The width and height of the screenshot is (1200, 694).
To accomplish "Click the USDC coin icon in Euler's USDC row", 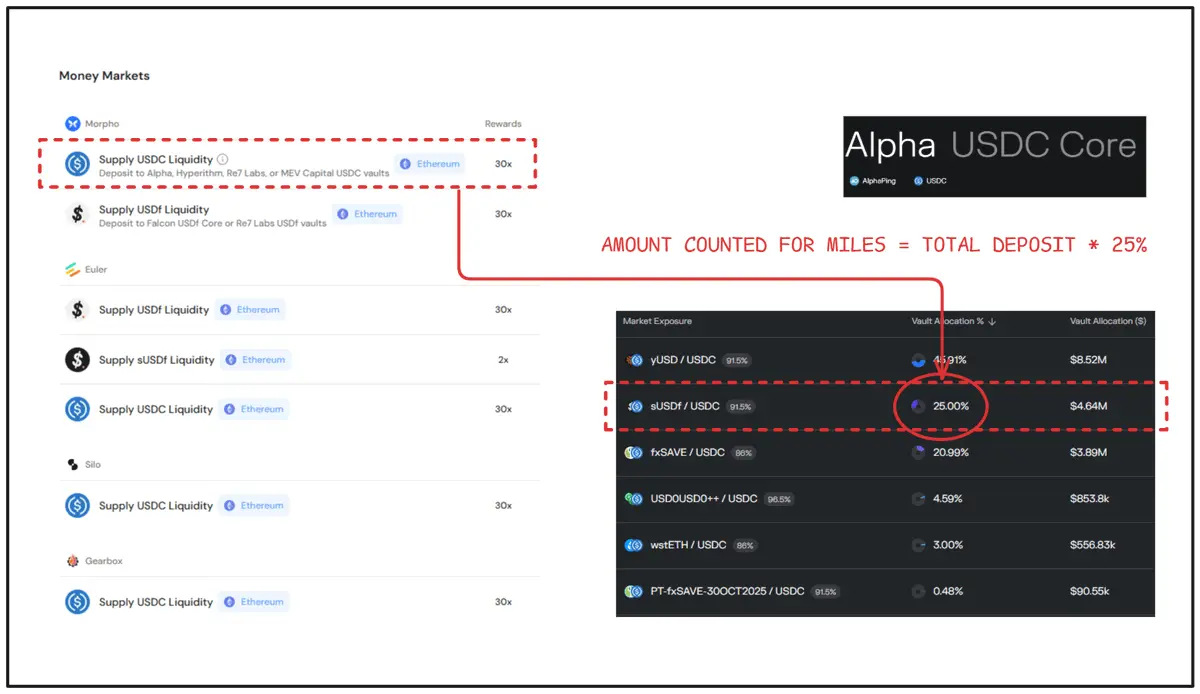I will pyautogui.click(x=77, y=409).
